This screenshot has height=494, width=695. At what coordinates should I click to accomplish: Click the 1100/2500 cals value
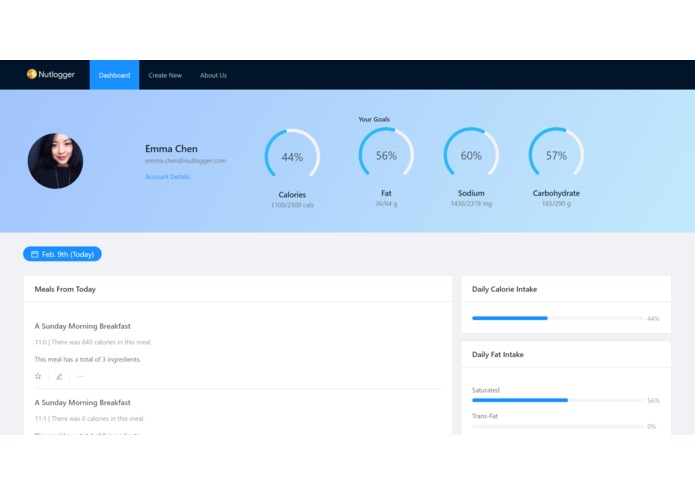click(x=292, y=205)
